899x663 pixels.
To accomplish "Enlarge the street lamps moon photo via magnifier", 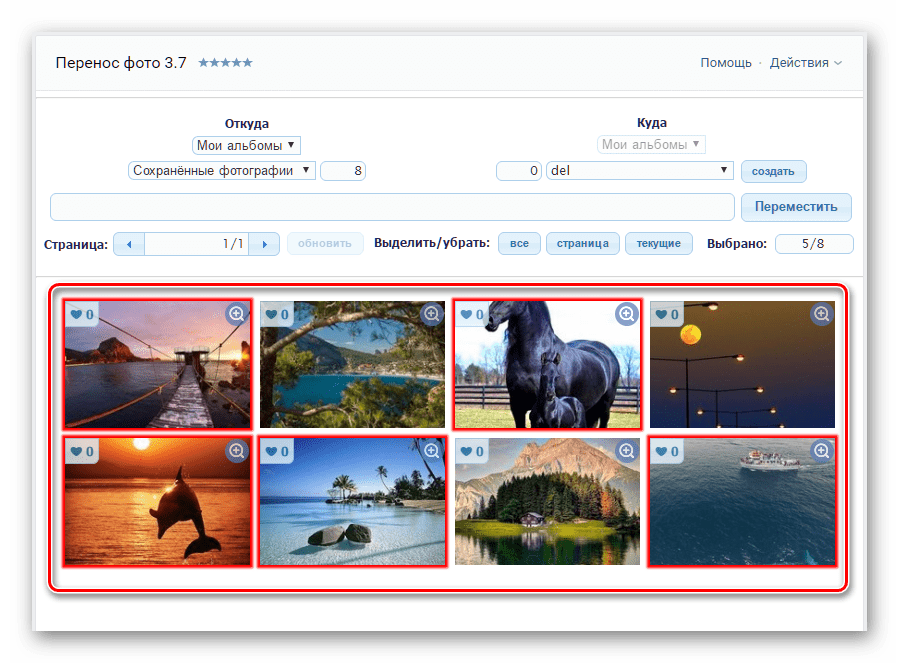I will point(822,314).
